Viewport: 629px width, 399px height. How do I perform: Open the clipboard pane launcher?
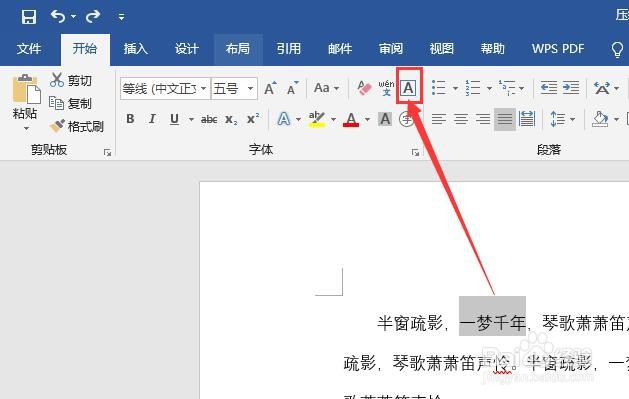click(x=107, y=152)
